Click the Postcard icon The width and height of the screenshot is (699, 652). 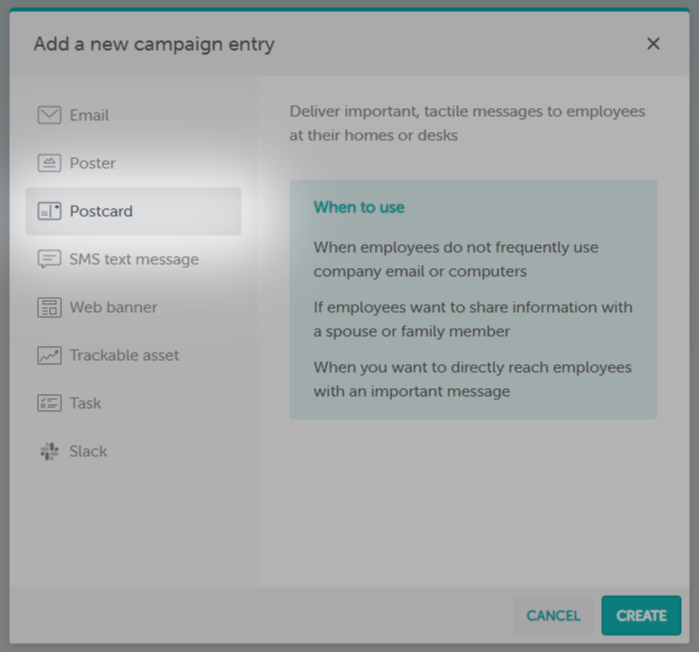[49, 211]
